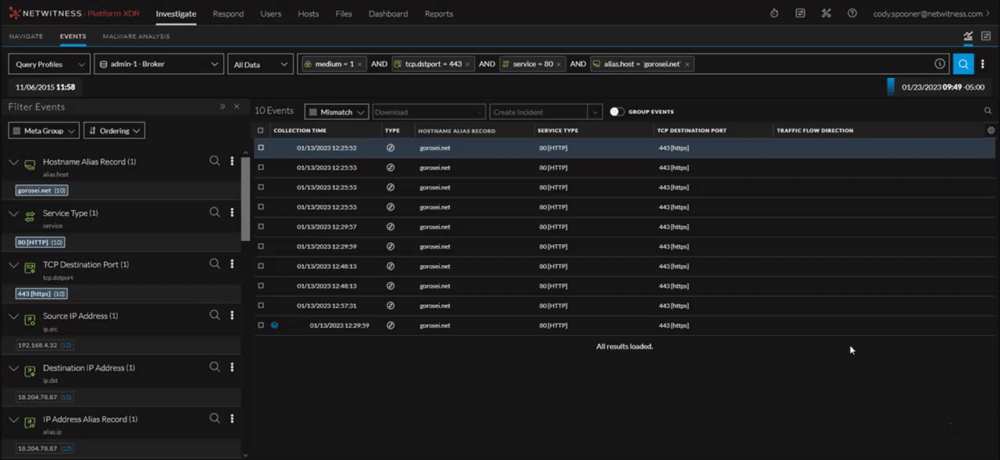Toggle the Group Events switch
1000x460 pixels.
click(617, 112)
